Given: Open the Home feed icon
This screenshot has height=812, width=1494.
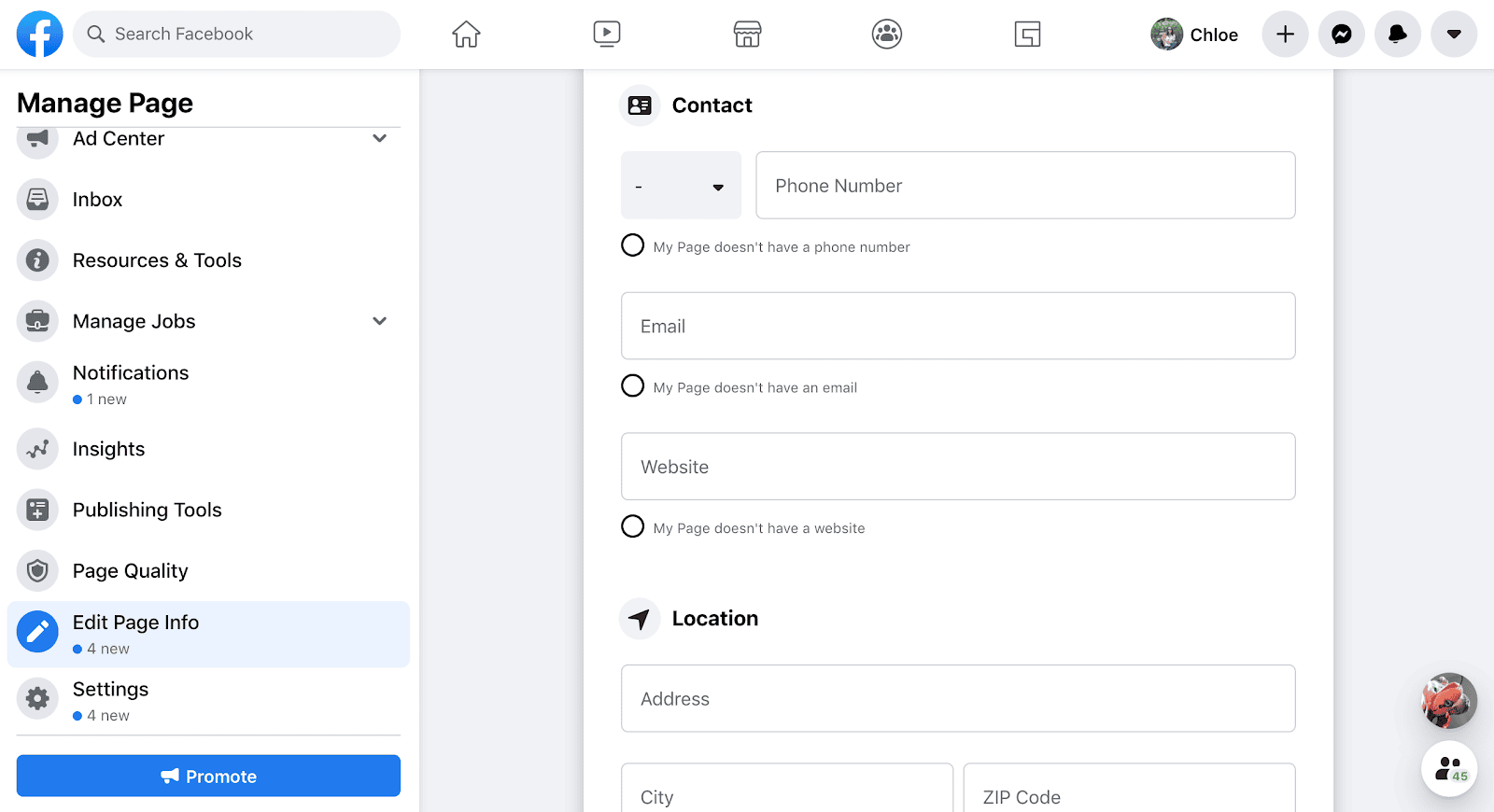Looking at the screenshot, I should coord(466,35).
